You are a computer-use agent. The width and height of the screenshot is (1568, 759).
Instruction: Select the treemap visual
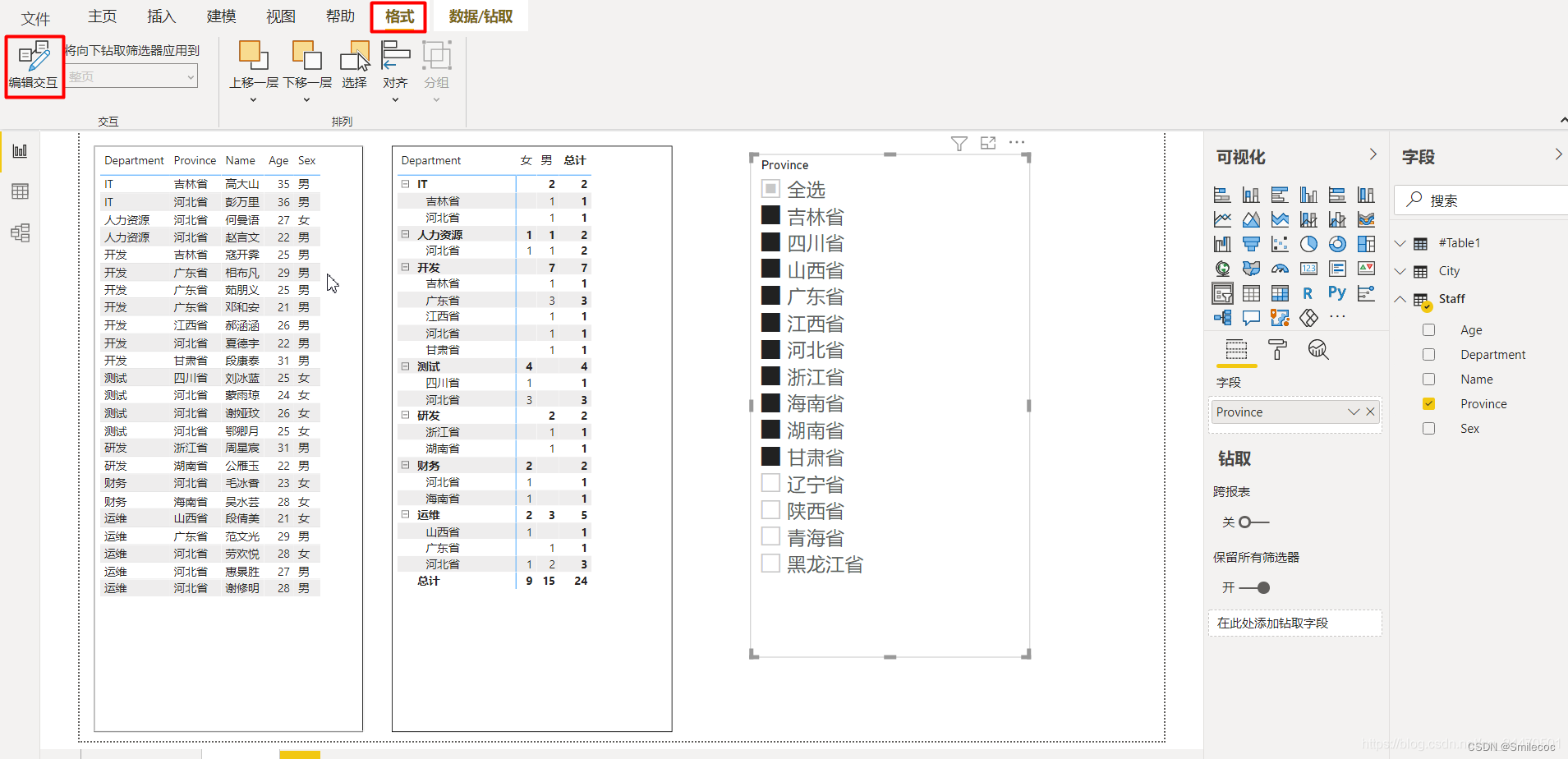(x=1366, y=244)
